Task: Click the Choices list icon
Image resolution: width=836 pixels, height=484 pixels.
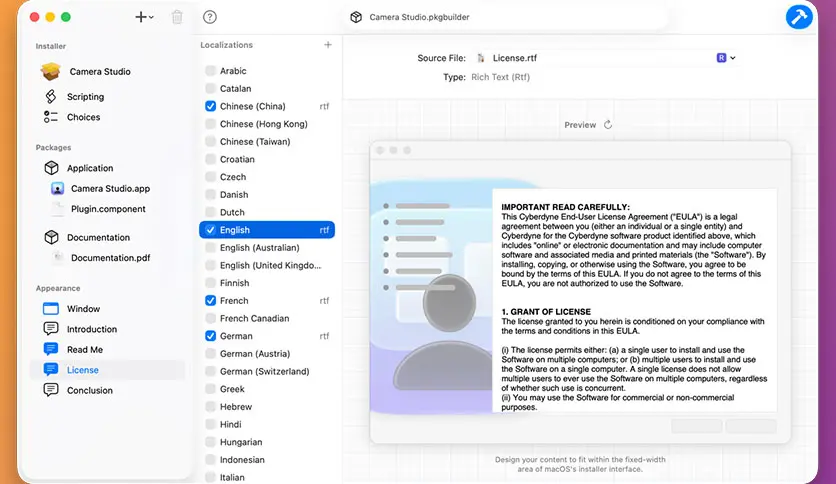Action: point(51,117)
